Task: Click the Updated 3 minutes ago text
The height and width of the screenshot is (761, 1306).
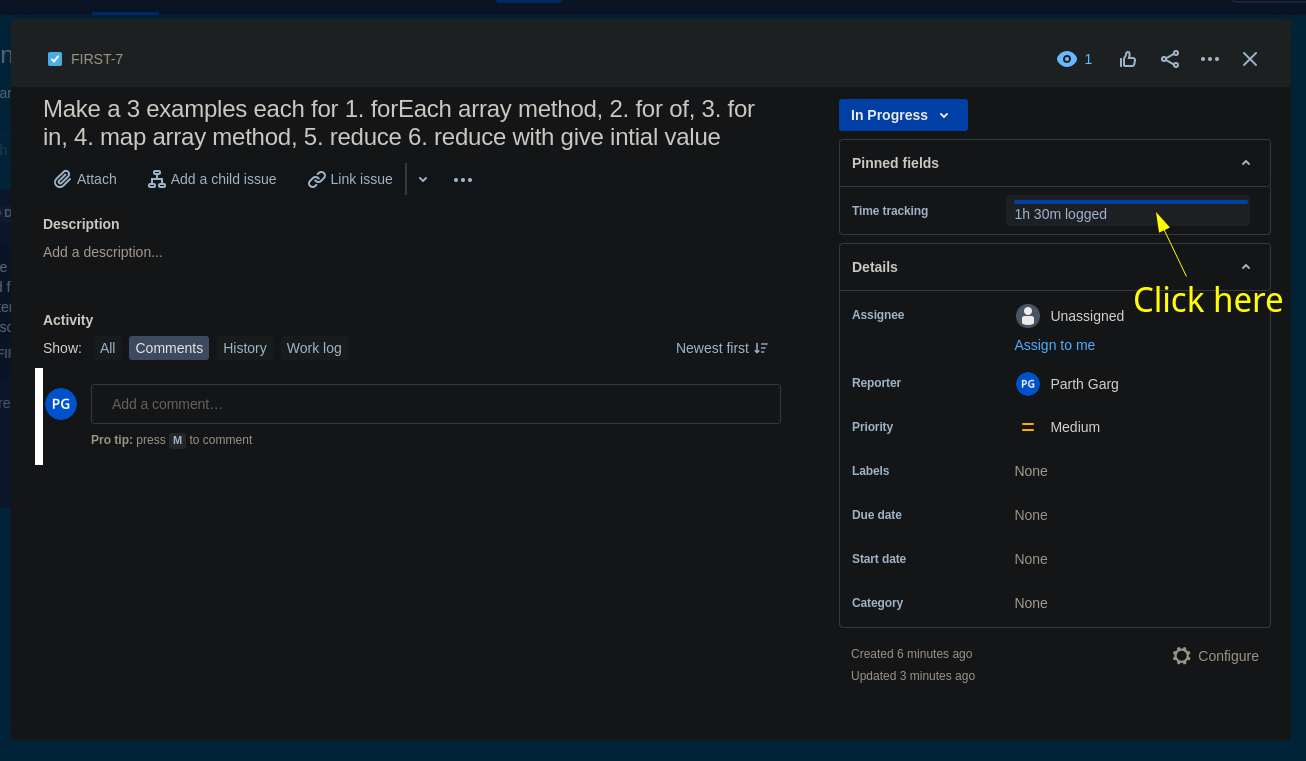Action: [913, 676]
